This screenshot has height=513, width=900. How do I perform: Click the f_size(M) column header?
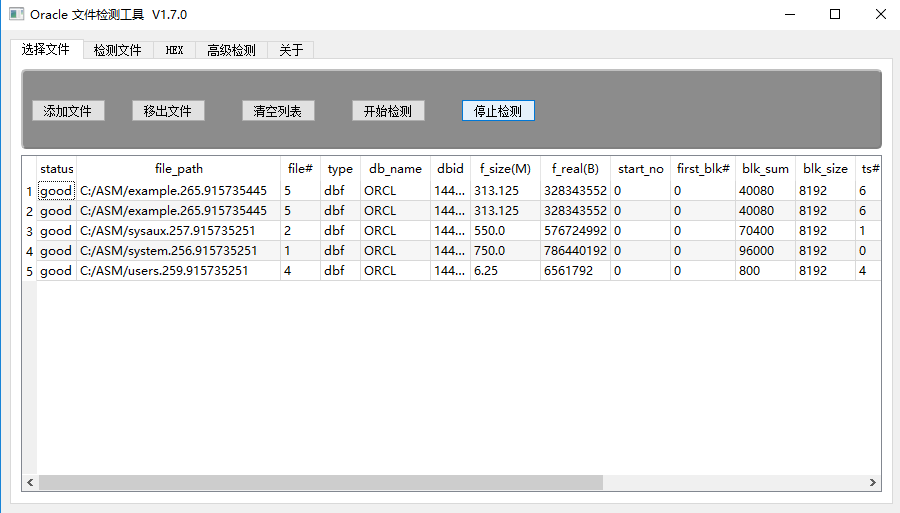coord(505,169)
